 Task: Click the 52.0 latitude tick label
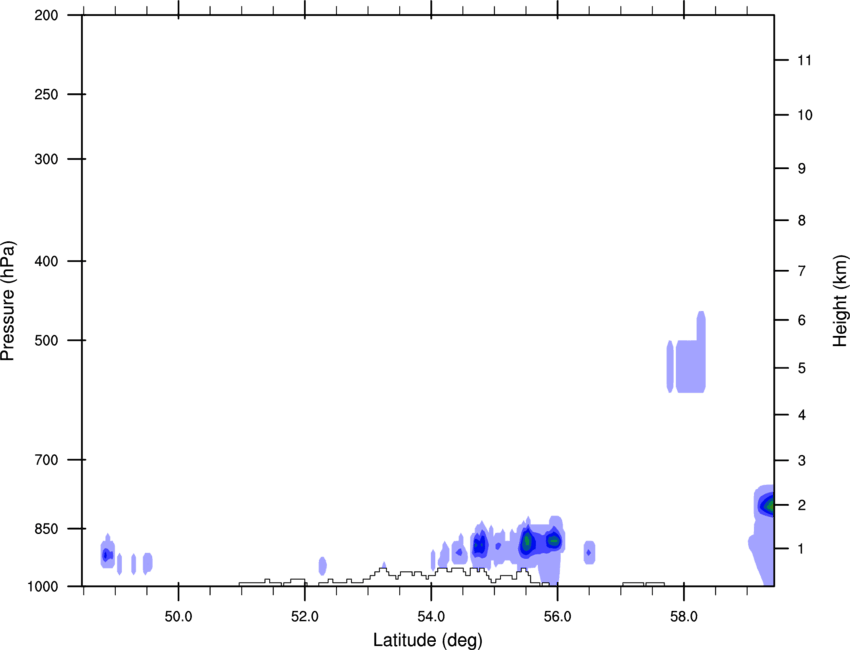(305, 617)
